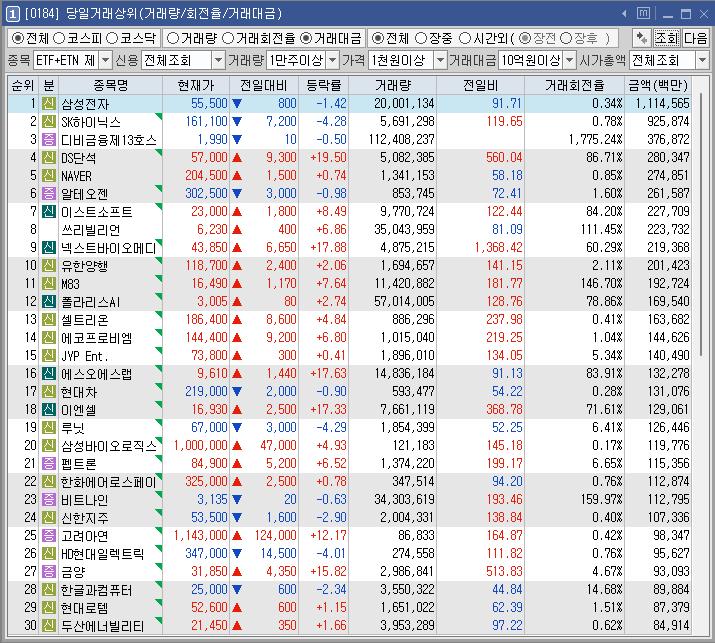
Task: Click the green corner marker on 유한양행 row
Action: pyautogui.click(x=159, y=260)
